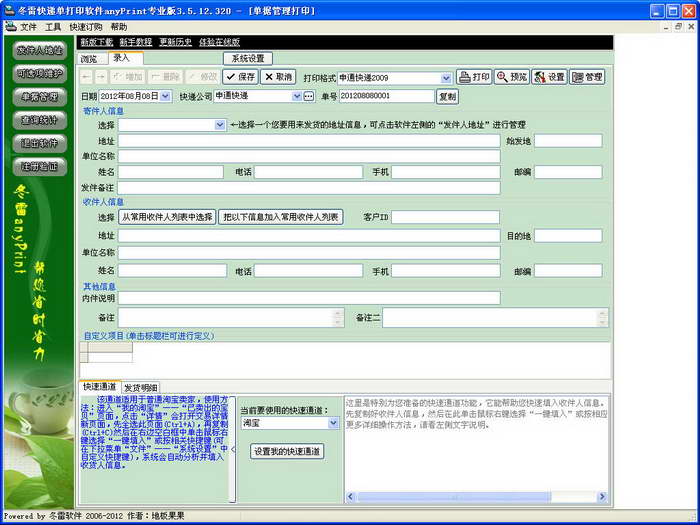Click the 删除 delete record button
The width and height of the screenshot is (700, 525).
pos(165,77)
